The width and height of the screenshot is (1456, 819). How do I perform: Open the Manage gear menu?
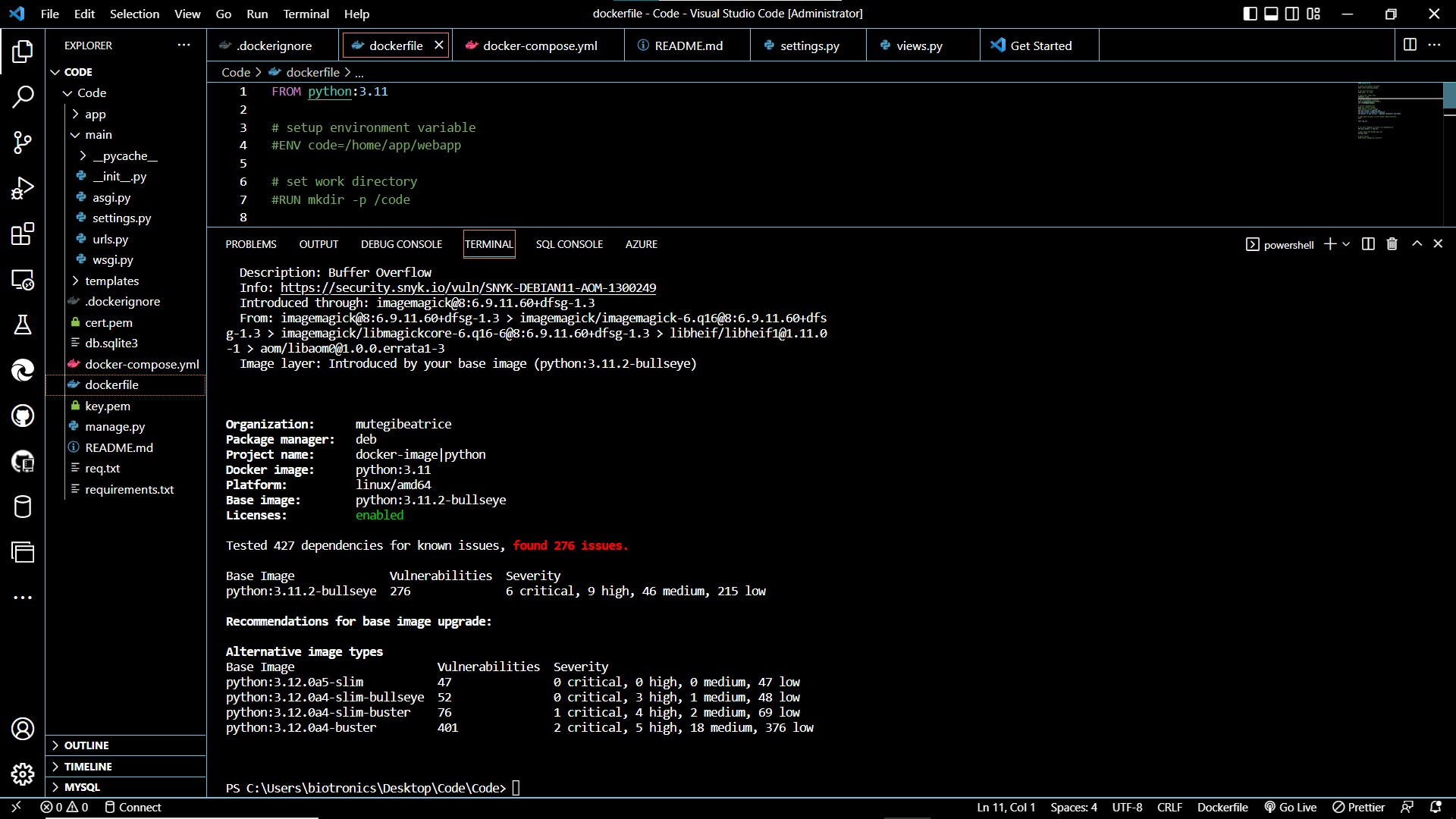pyautogui.click(x=23, y=774)
